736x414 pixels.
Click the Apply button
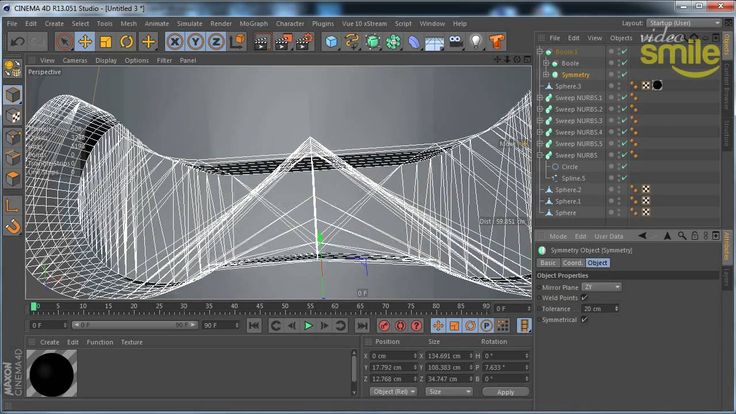tap(505, 392)
